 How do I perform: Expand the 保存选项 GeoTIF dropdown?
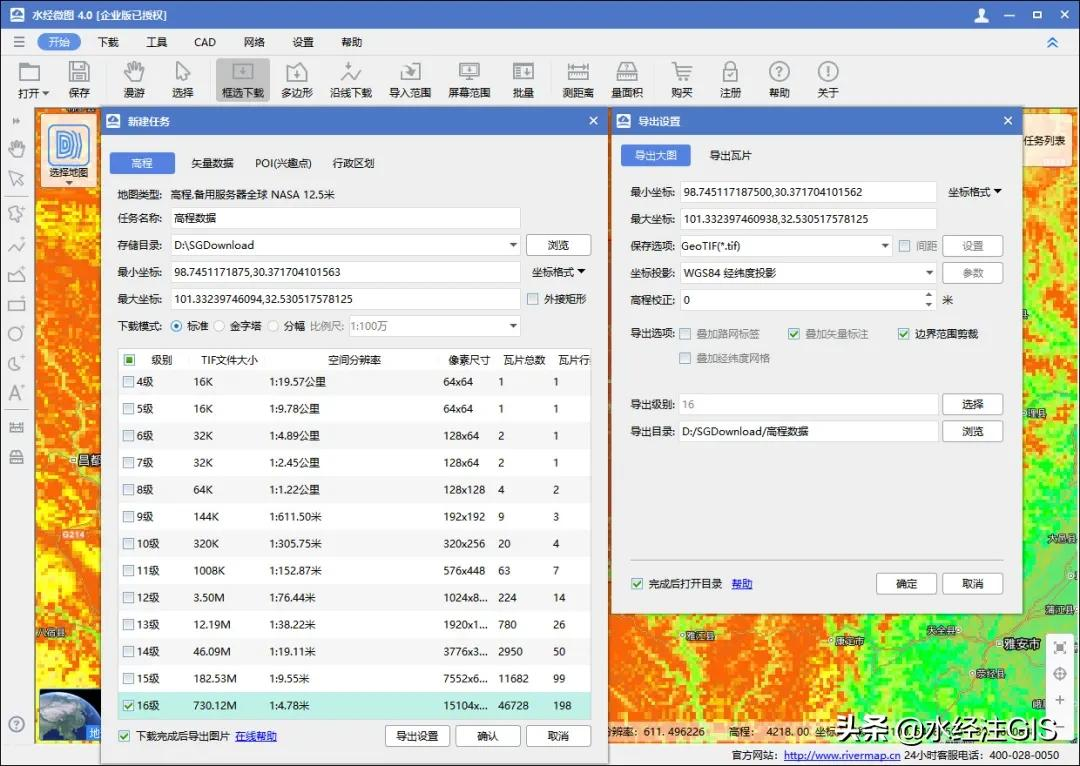[885, 246]
